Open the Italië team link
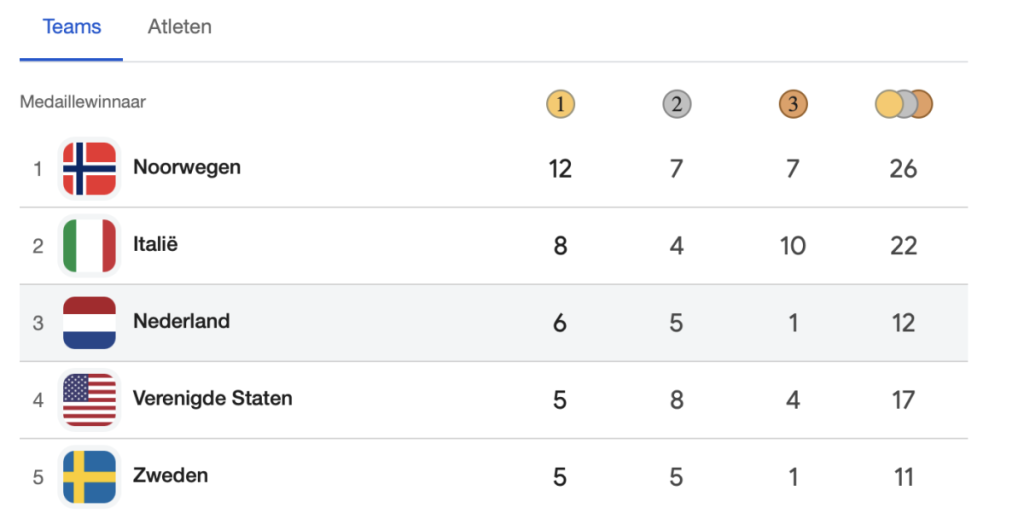1024x525 pixels. (x=155, y=244)
